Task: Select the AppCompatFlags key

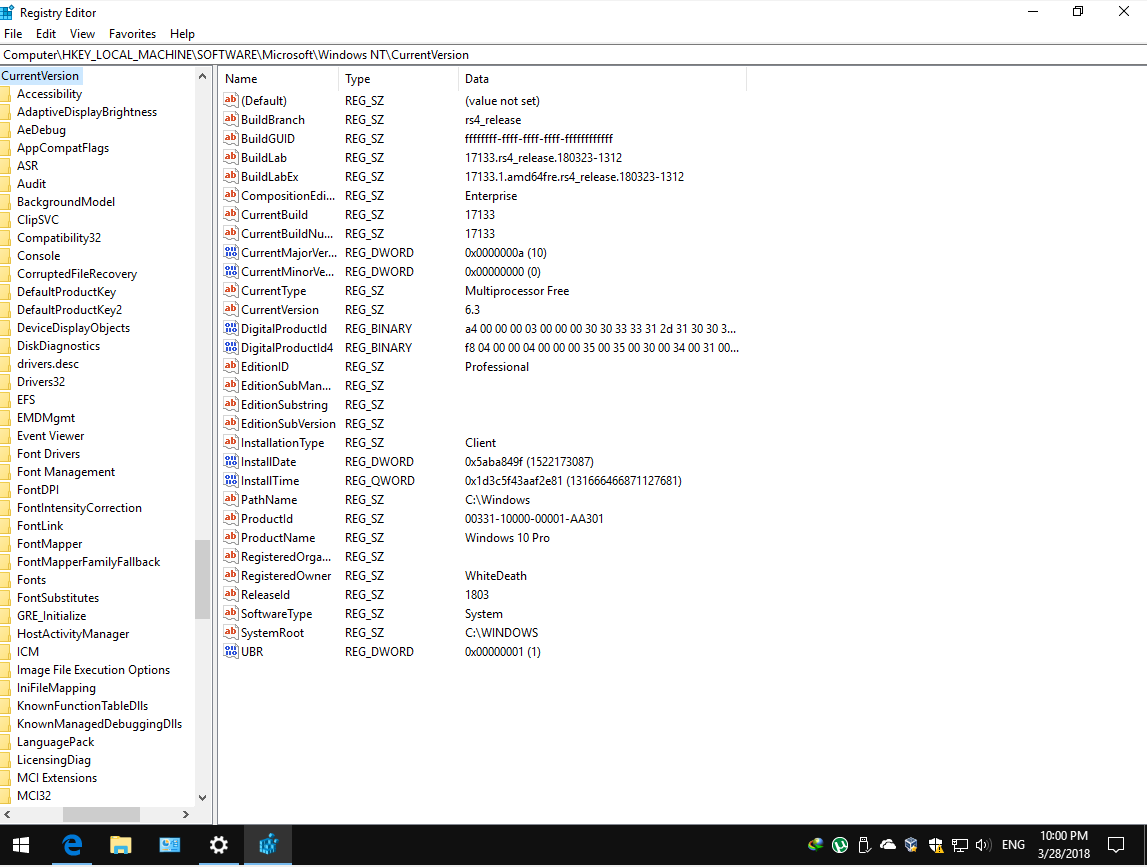Action: [x=63, y=148]
